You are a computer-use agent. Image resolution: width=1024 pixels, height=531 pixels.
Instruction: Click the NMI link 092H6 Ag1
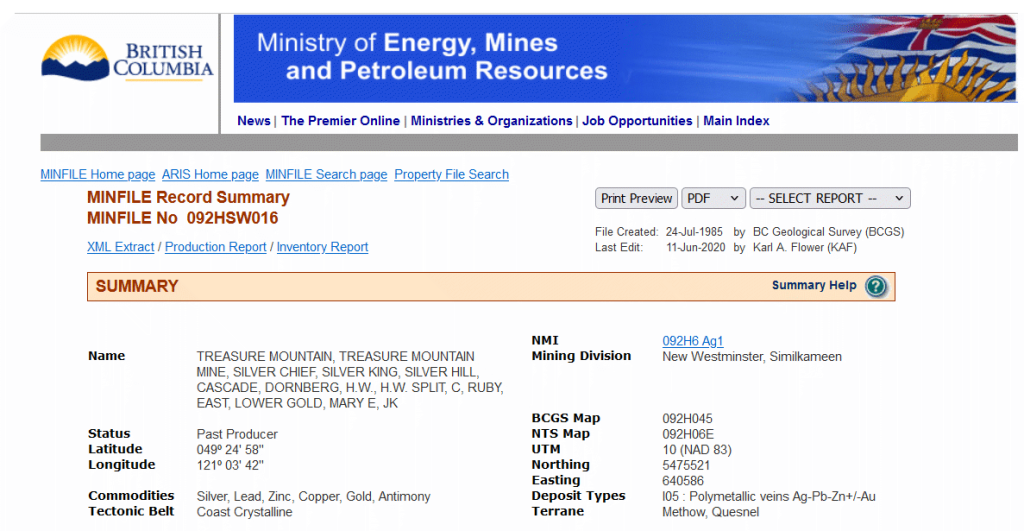tap(692, 341)
